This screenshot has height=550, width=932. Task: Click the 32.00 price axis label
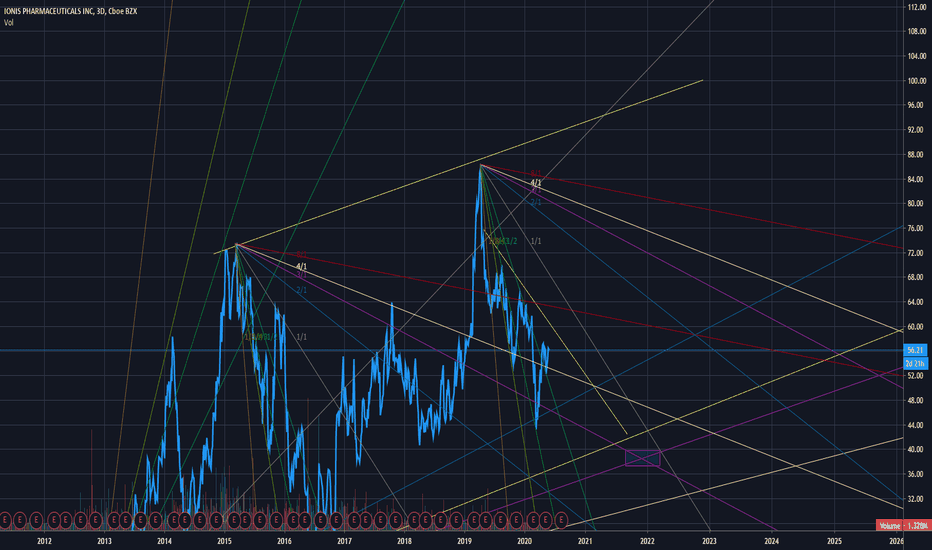(917, 499)
